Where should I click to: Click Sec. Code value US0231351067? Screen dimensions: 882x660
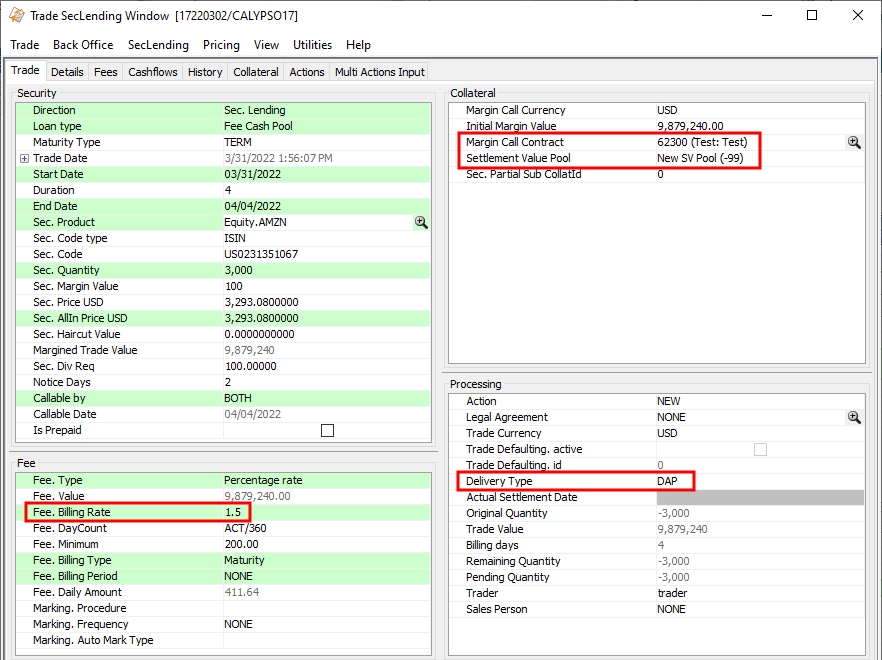click(x=261, y=254)
